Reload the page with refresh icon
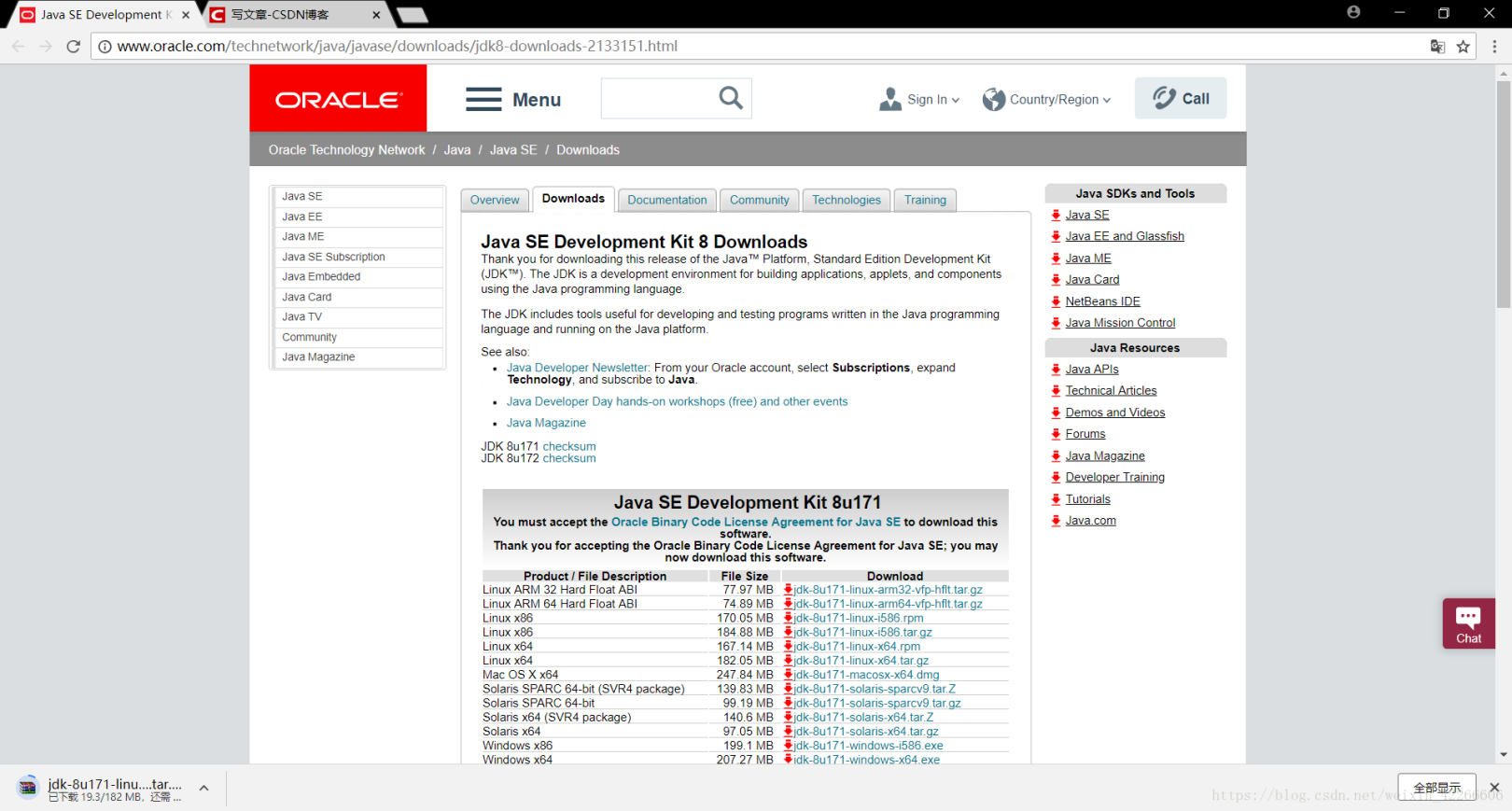 point(74,46)
